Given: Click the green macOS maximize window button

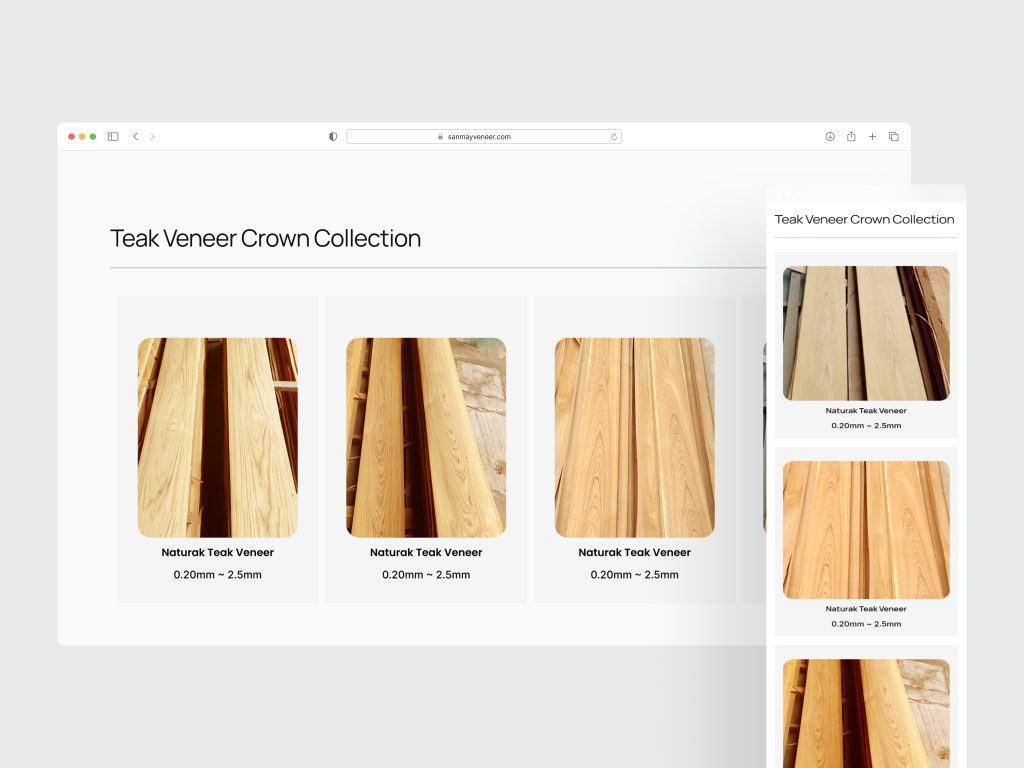Looking at the screenshot, I should pyautogui.click(x=93, y=137).
